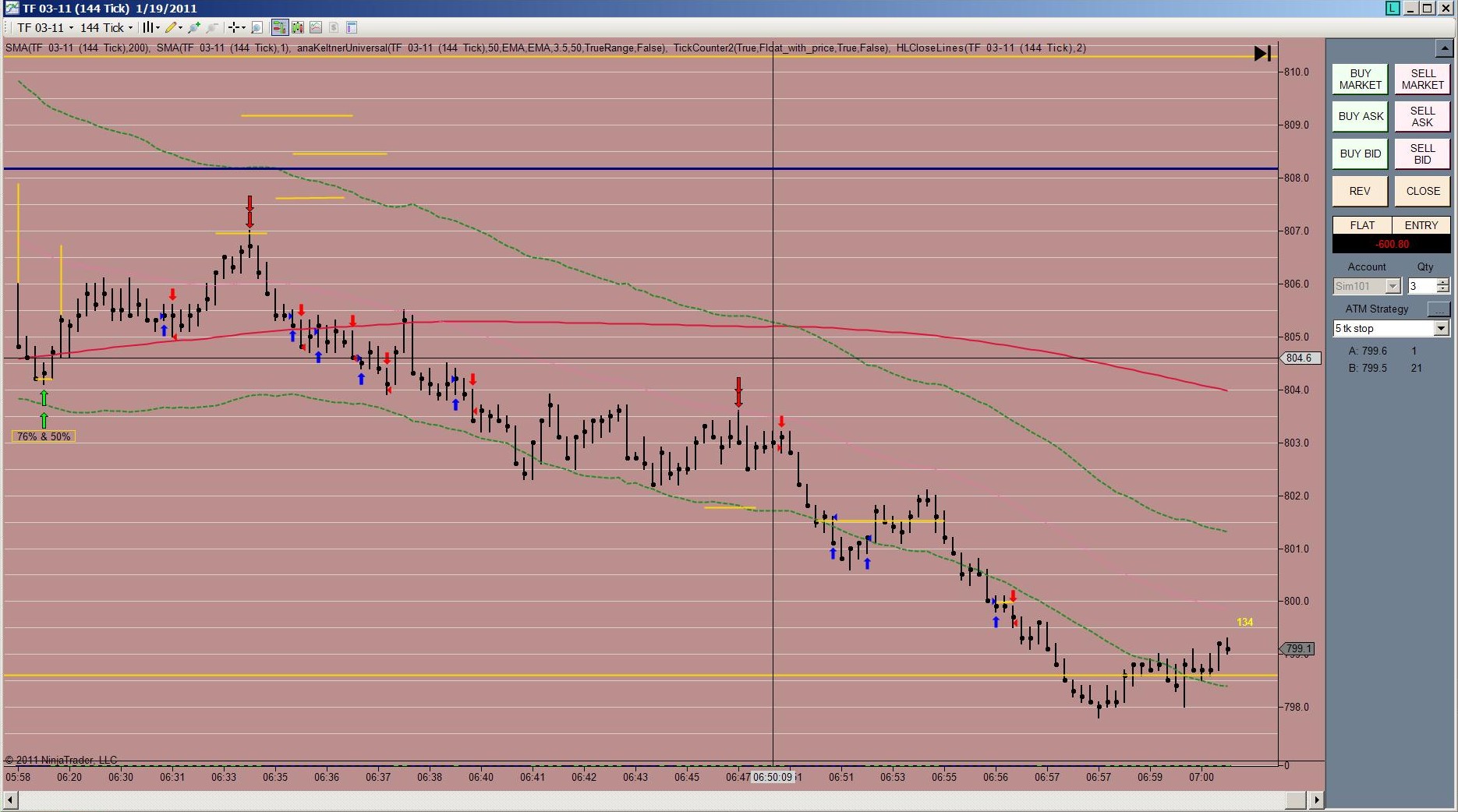The width and height of the screenshot is (1458, 812).
Task: Click the horizontal scrollbar left arrow
Action: click(10, 800)
